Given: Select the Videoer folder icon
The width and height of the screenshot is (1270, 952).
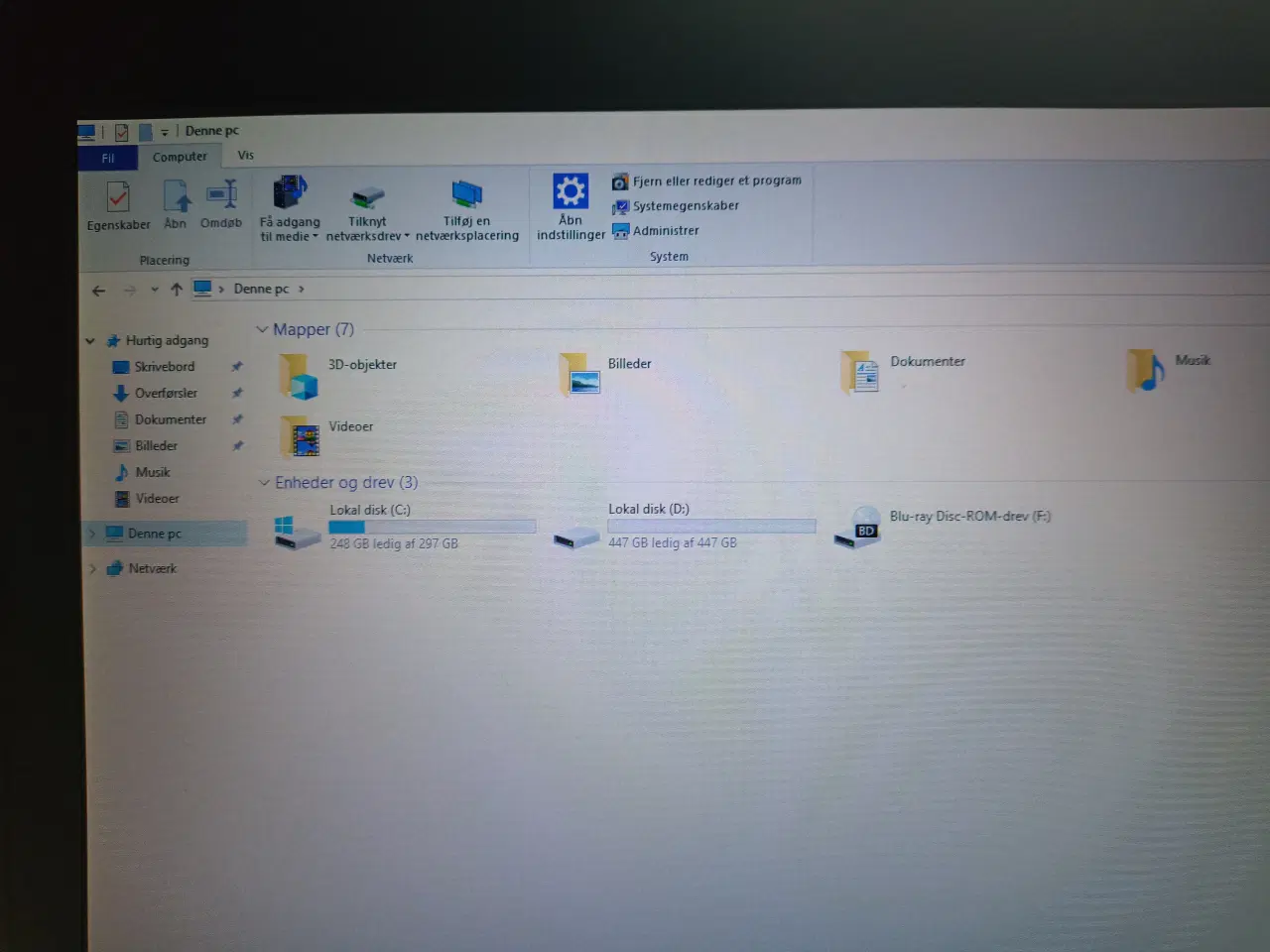Looking at the screenshot, I should click(x=300, y=436).
